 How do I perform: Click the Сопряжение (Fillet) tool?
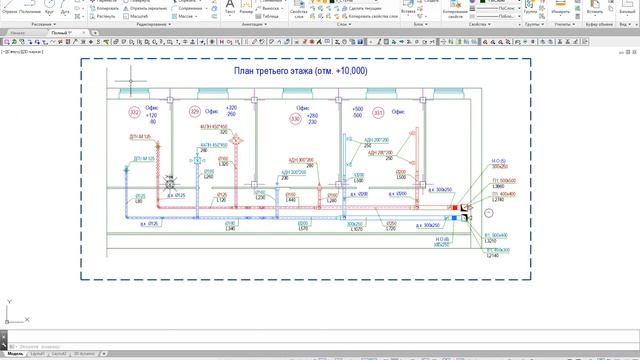click(x=187, y=8)
